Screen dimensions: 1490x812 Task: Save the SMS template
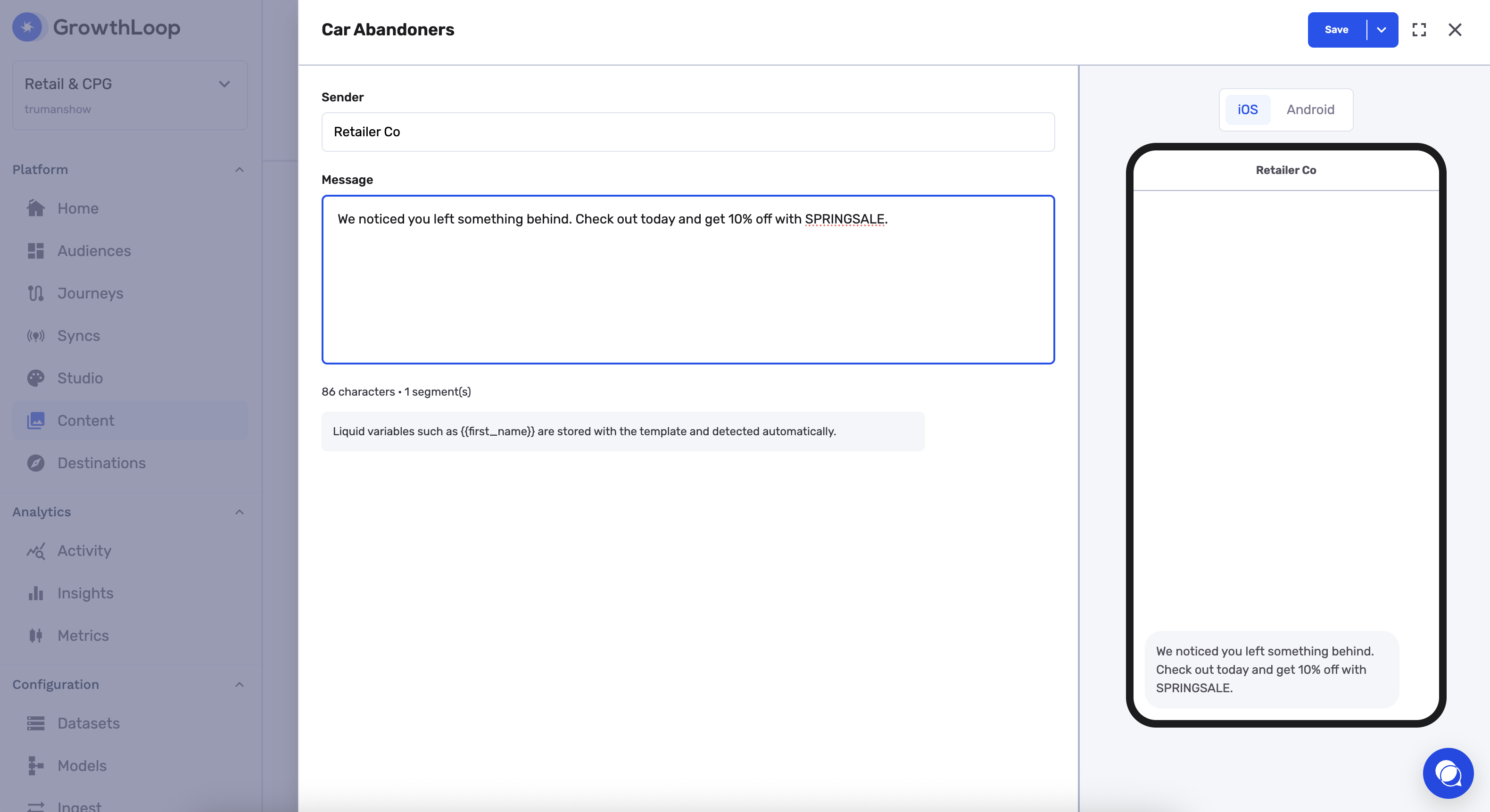tap(1336, 30)
